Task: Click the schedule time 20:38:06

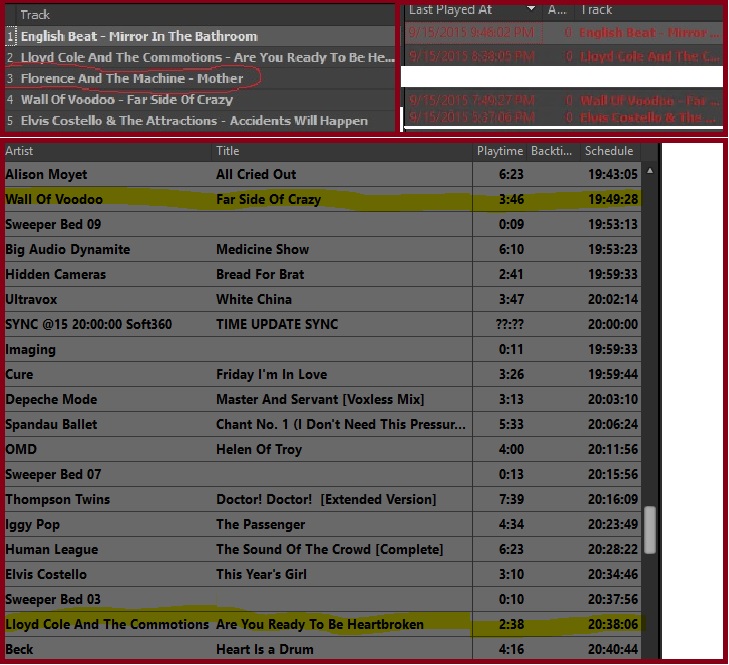Action: point(613,625)
